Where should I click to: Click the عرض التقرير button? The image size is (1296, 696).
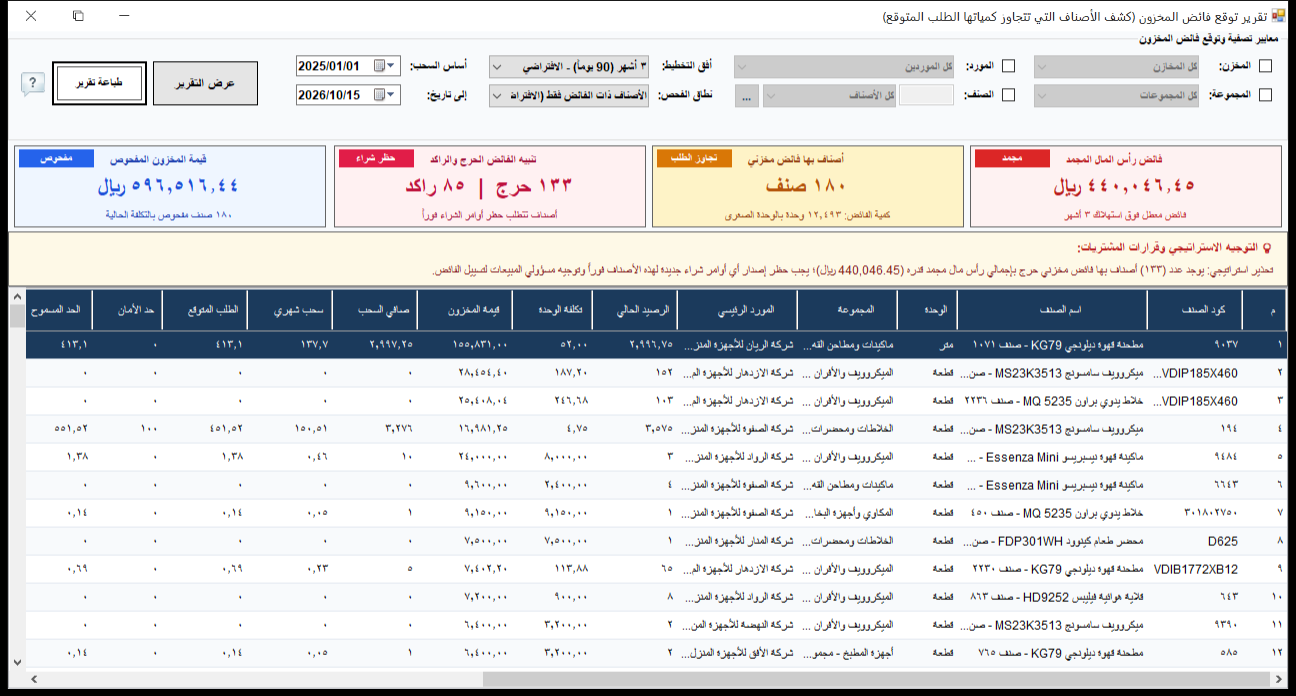pos(205,83)
